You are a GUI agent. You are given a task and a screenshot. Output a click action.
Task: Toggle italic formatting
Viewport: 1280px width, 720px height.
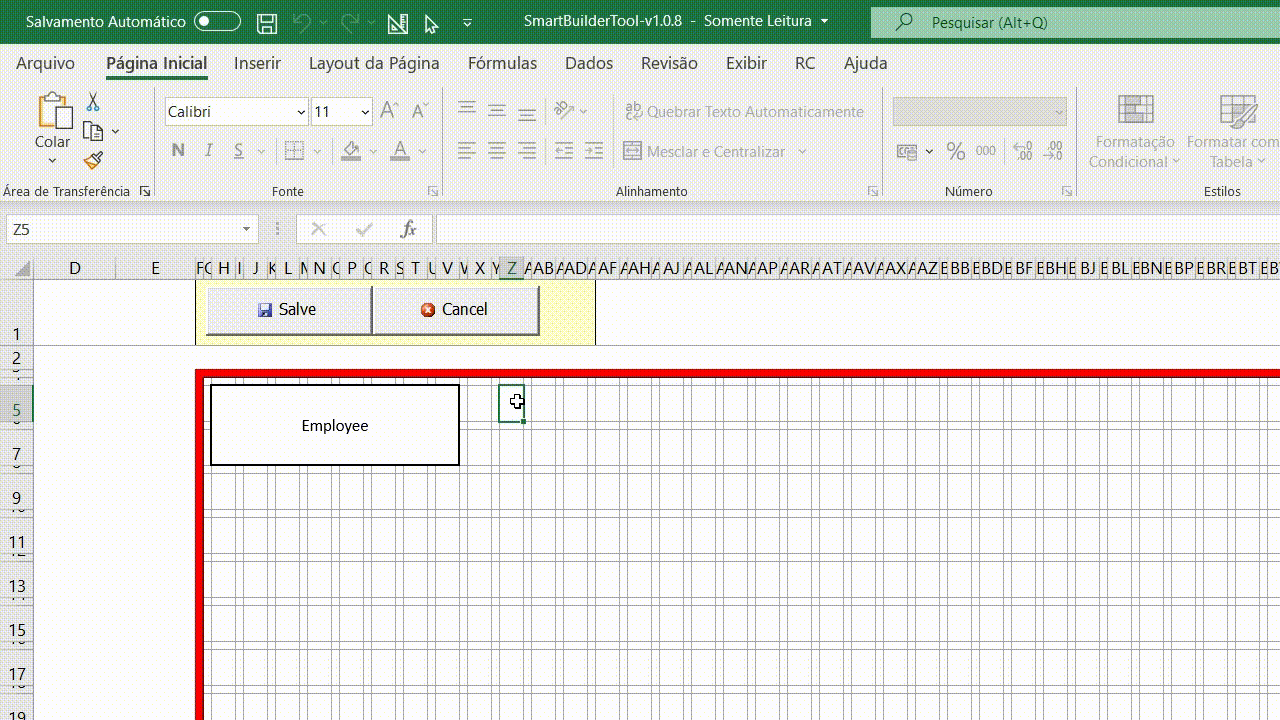208,150
